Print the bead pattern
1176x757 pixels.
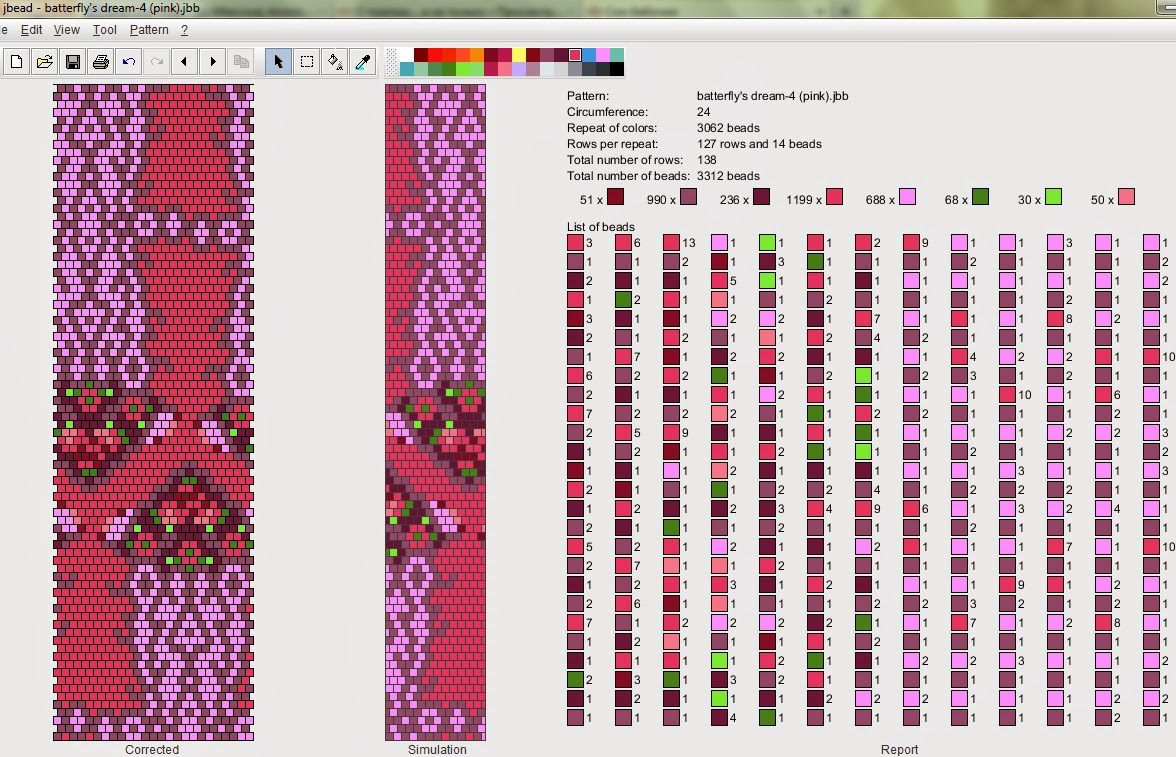100,62
